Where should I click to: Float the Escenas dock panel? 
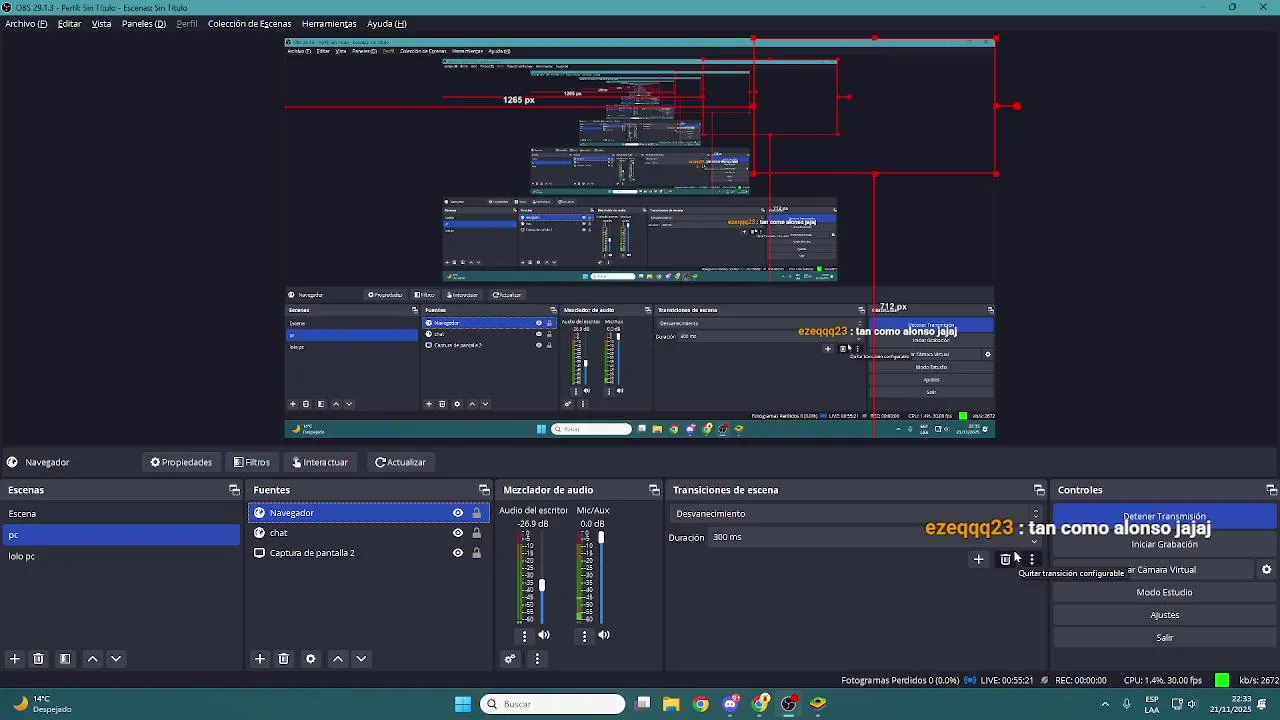coord(234,490)
